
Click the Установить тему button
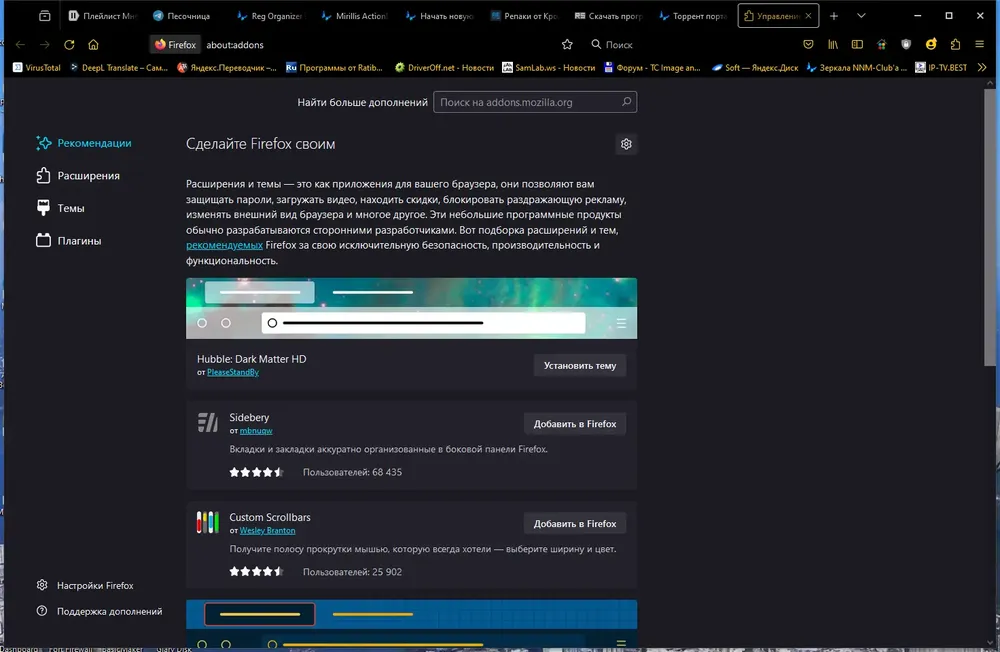[580, 366]
